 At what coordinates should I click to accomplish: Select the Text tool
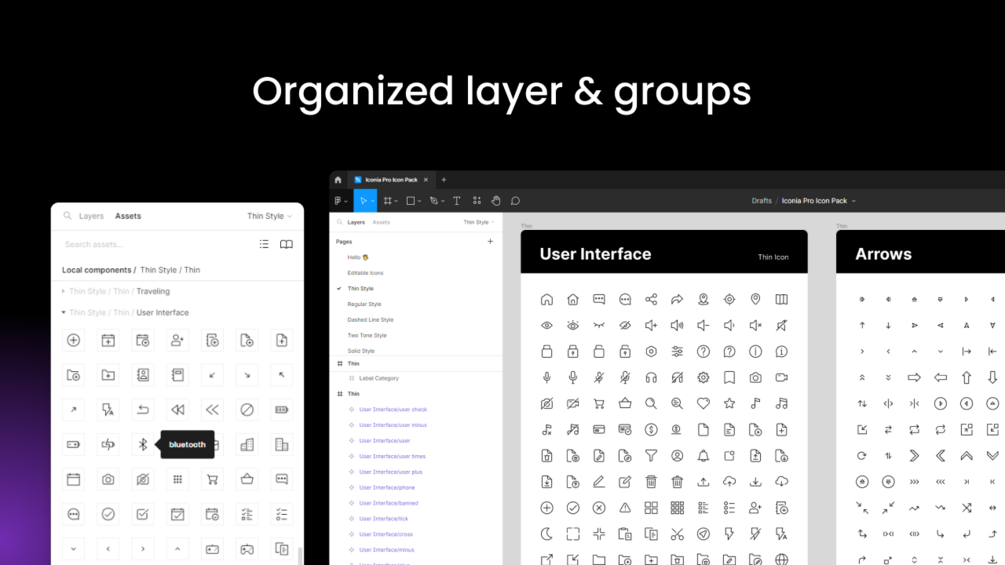pyautogui.click(x=456, y=201)
